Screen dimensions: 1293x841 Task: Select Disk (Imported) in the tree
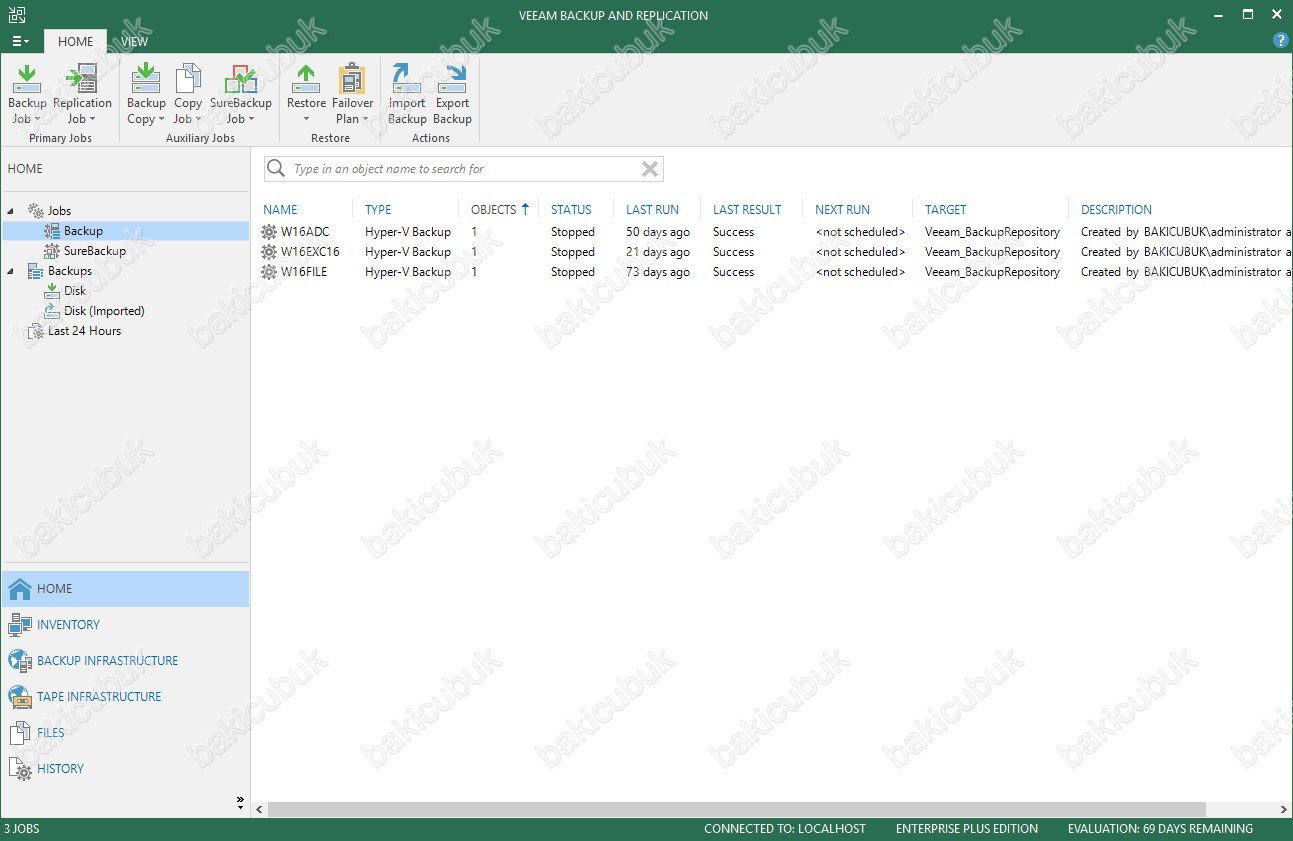[x=104, y=311]
